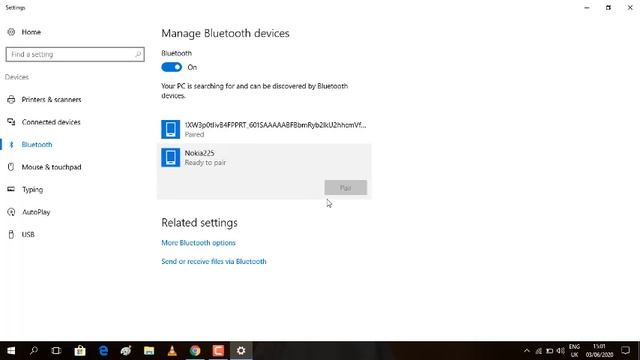Open Mouse & touchpad settings
The image size is (640, 360).
click(51, 167)
